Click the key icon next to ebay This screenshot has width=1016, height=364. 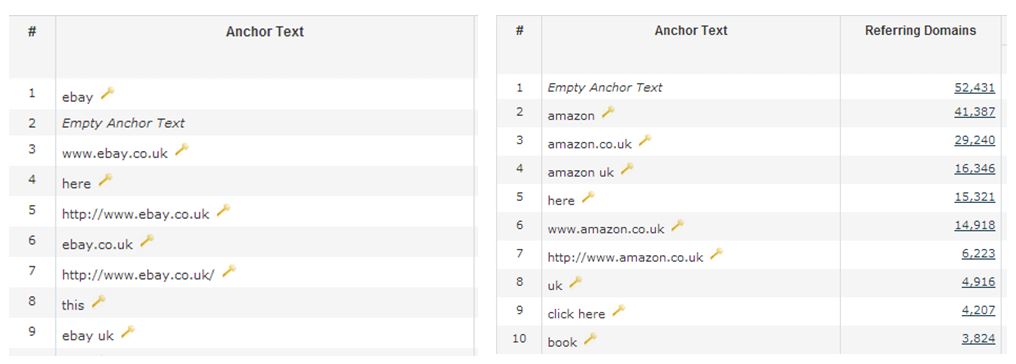point(108,93)
